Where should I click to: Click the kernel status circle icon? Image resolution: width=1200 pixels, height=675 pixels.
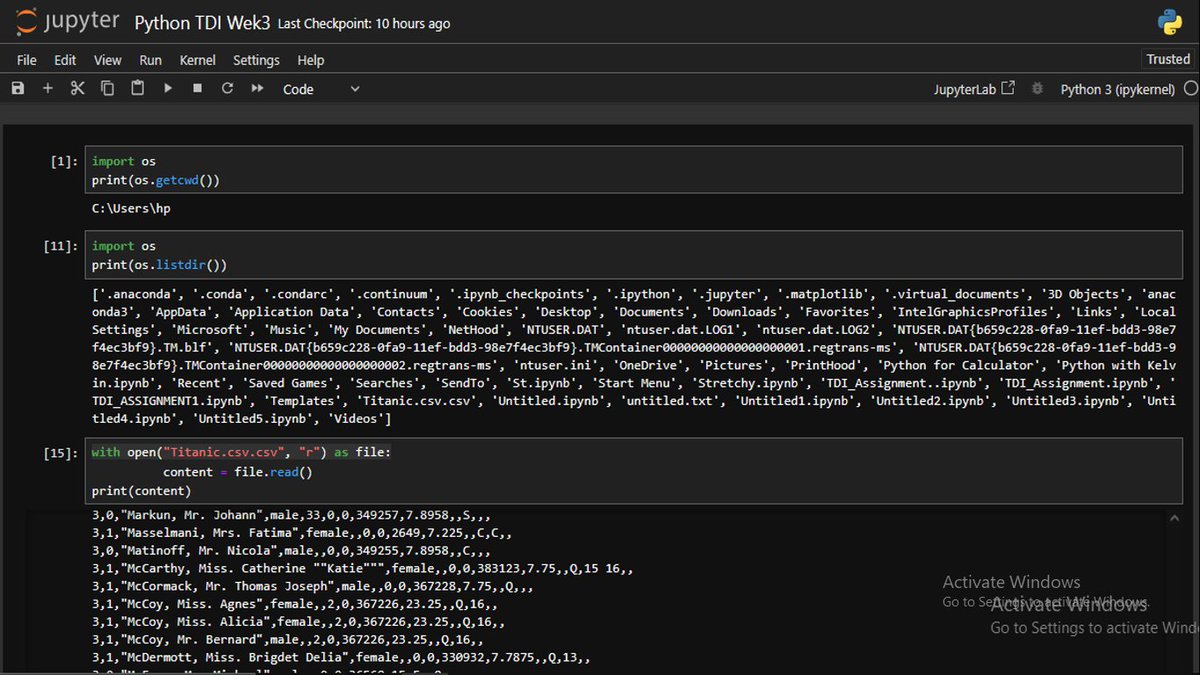tap(1190, 89)
